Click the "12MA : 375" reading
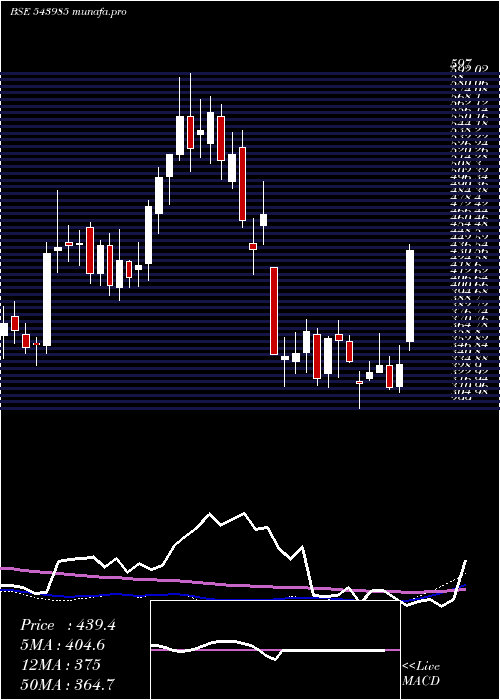500x700 pixels. pyautogui.click(x=60, y=665)
